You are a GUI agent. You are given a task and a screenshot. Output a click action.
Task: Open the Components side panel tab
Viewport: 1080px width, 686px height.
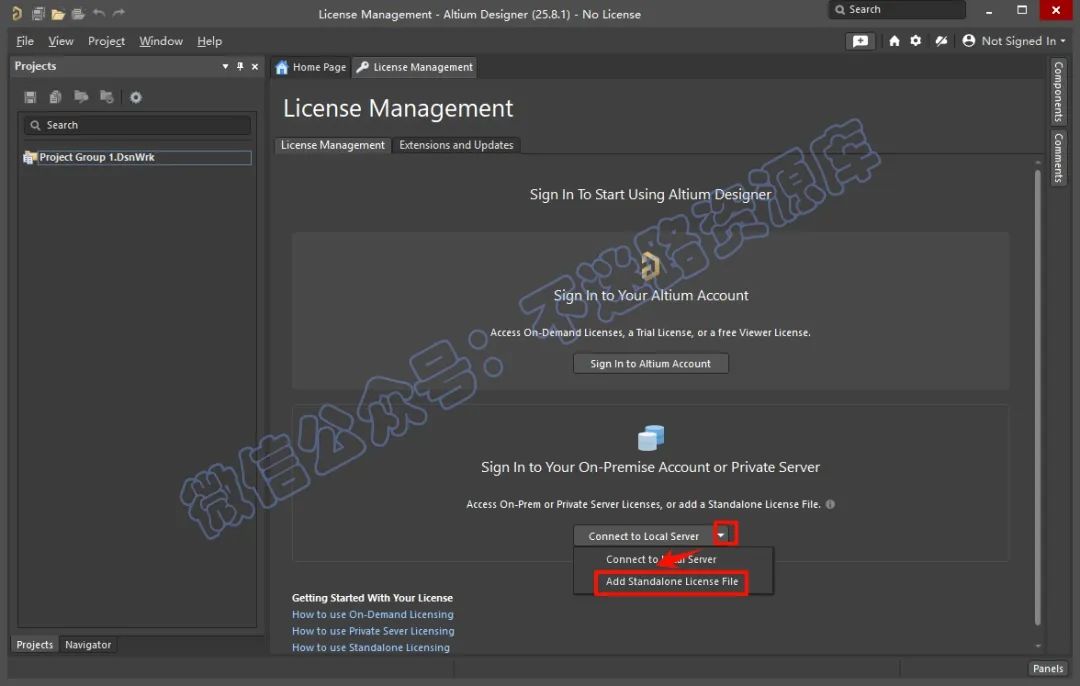(1058, 91)
